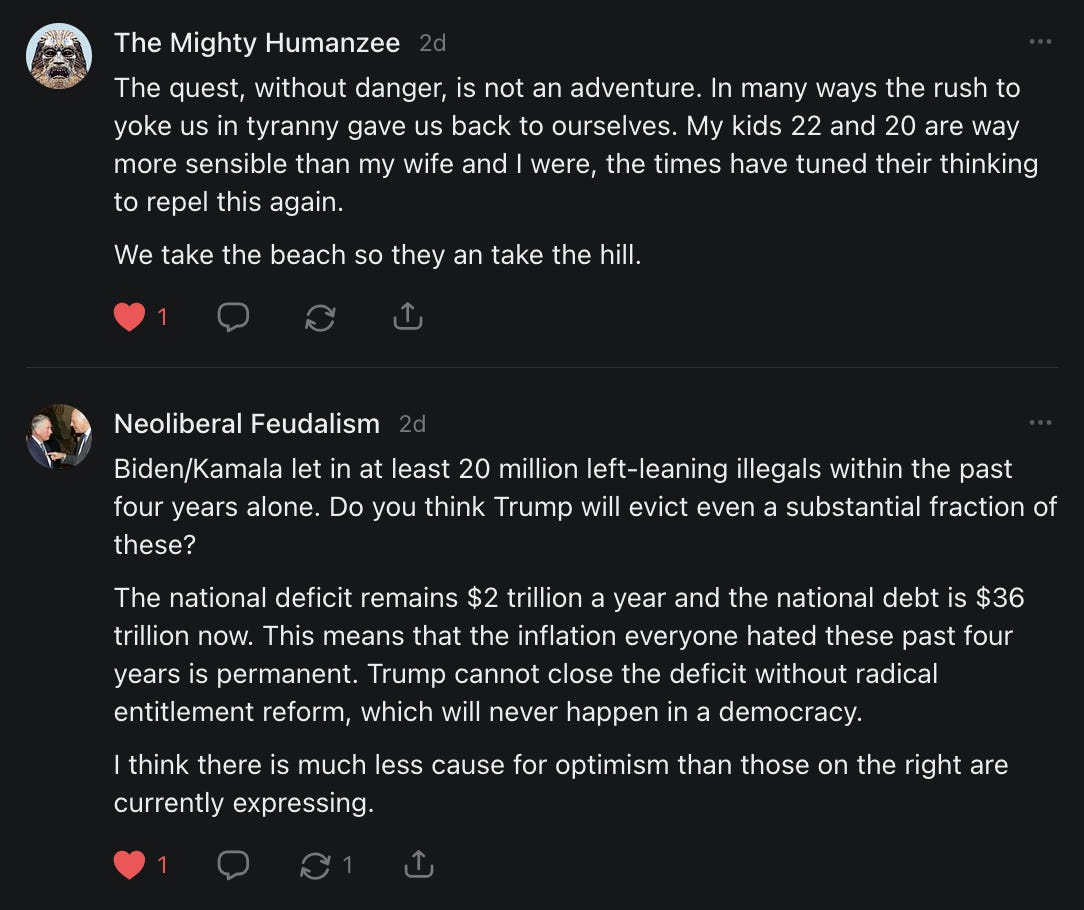The width and height of the screenshot is (1084, 910).
Task: Restack Neoliberal Feudalism's comment
Action: pyautogui.click(x=315, y=865)
